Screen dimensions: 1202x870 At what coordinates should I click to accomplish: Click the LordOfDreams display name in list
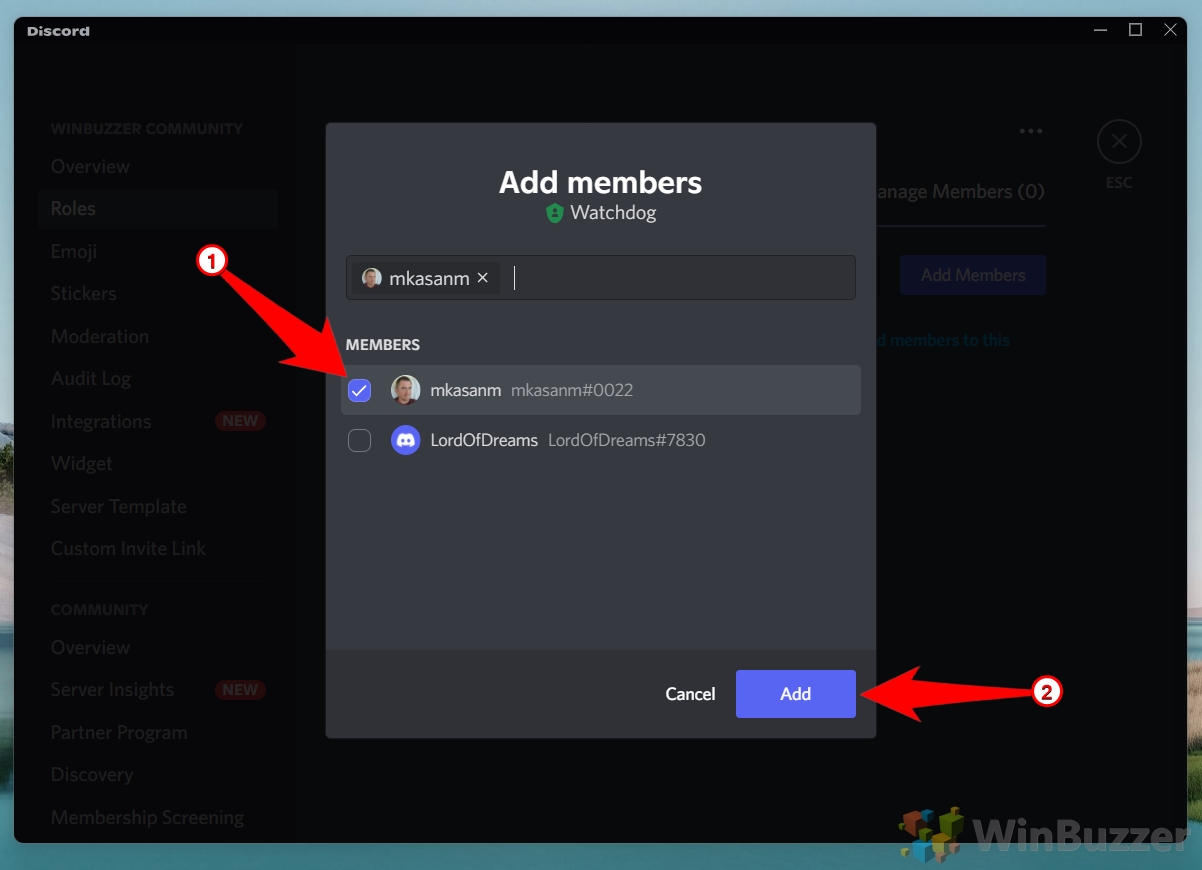(484, 440)
